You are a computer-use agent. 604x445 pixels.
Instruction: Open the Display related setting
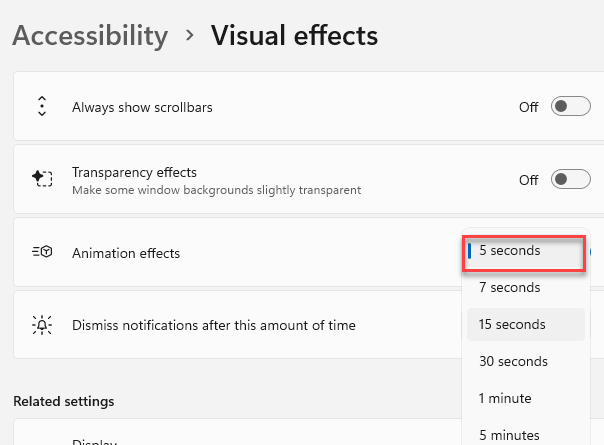tap(94, 442)
